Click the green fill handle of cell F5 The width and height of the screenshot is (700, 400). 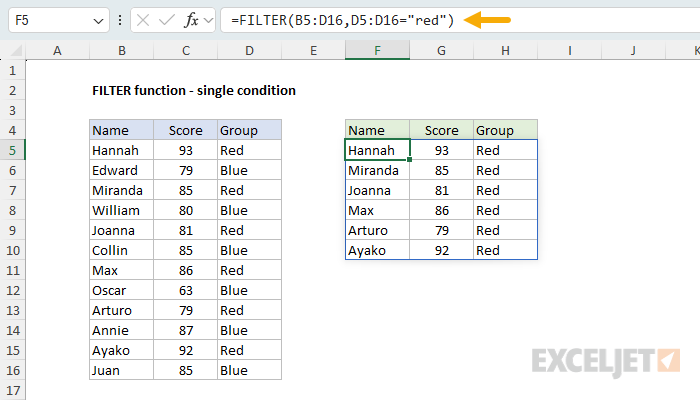409,159
